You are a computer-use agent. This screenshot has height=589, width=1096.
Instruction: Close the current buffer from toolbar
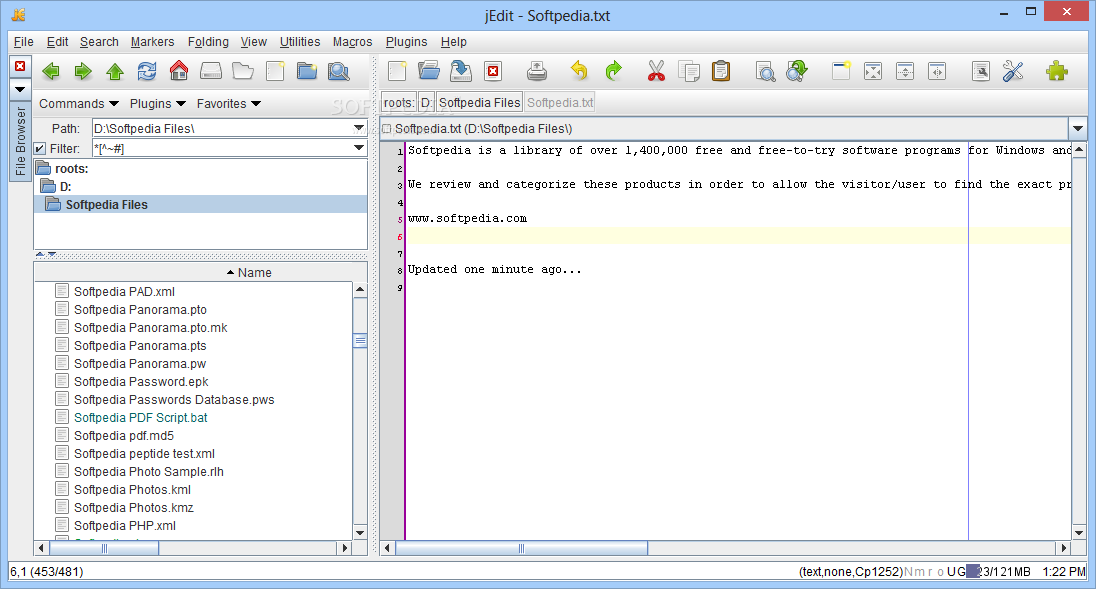coord(493,71)
